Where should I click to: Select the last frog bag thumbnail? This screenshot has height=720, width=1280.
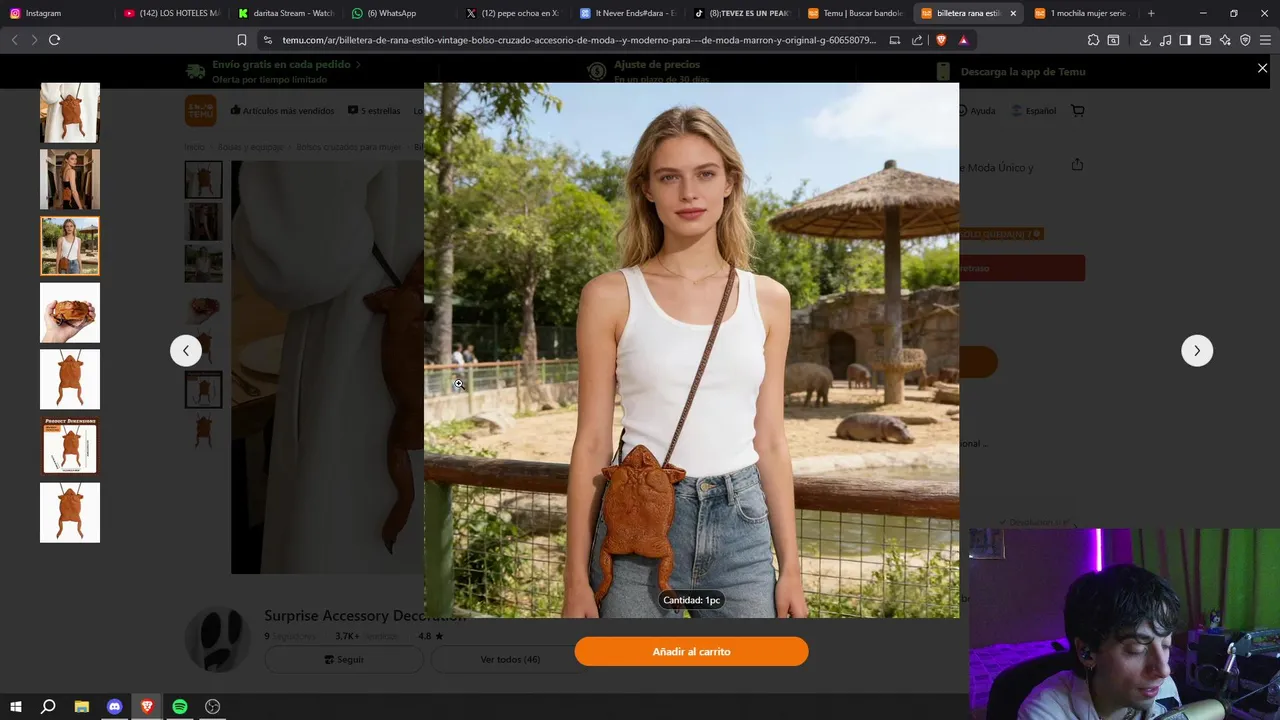click(x=70, y=513)
